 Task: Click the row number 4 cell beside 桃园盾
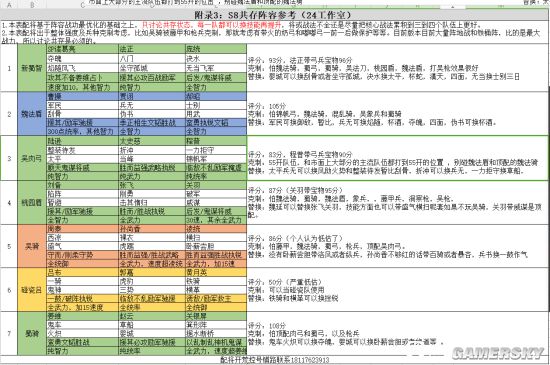coord(9,203)
